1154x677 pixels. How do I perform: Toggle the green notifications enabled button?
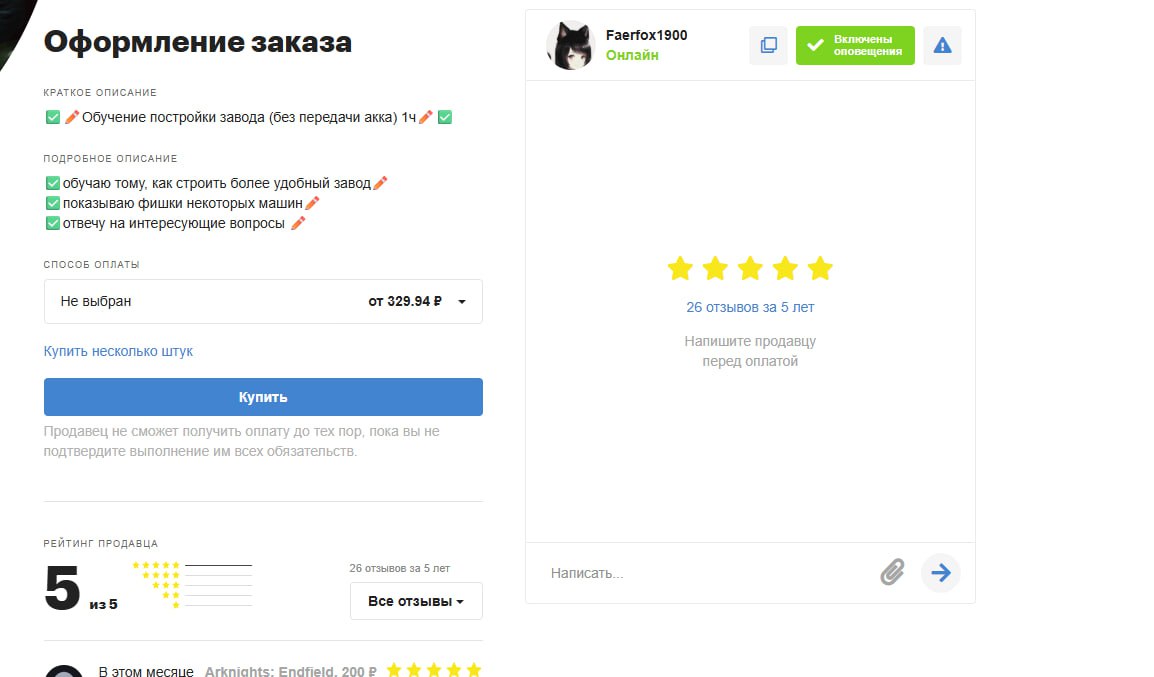(855, 45)
